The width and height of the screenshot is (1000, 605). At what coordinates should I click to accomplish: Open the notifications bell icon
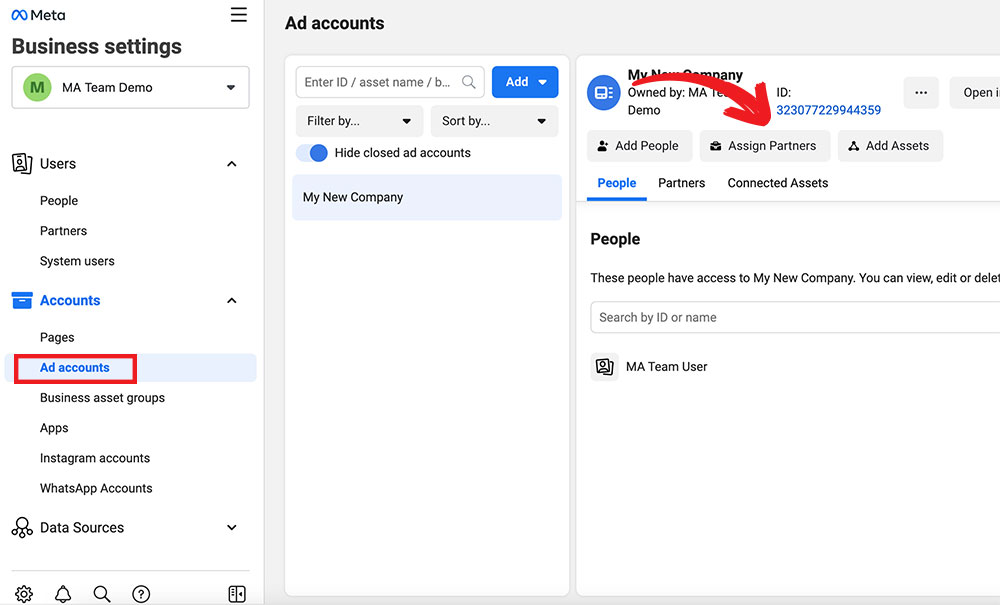63,594
